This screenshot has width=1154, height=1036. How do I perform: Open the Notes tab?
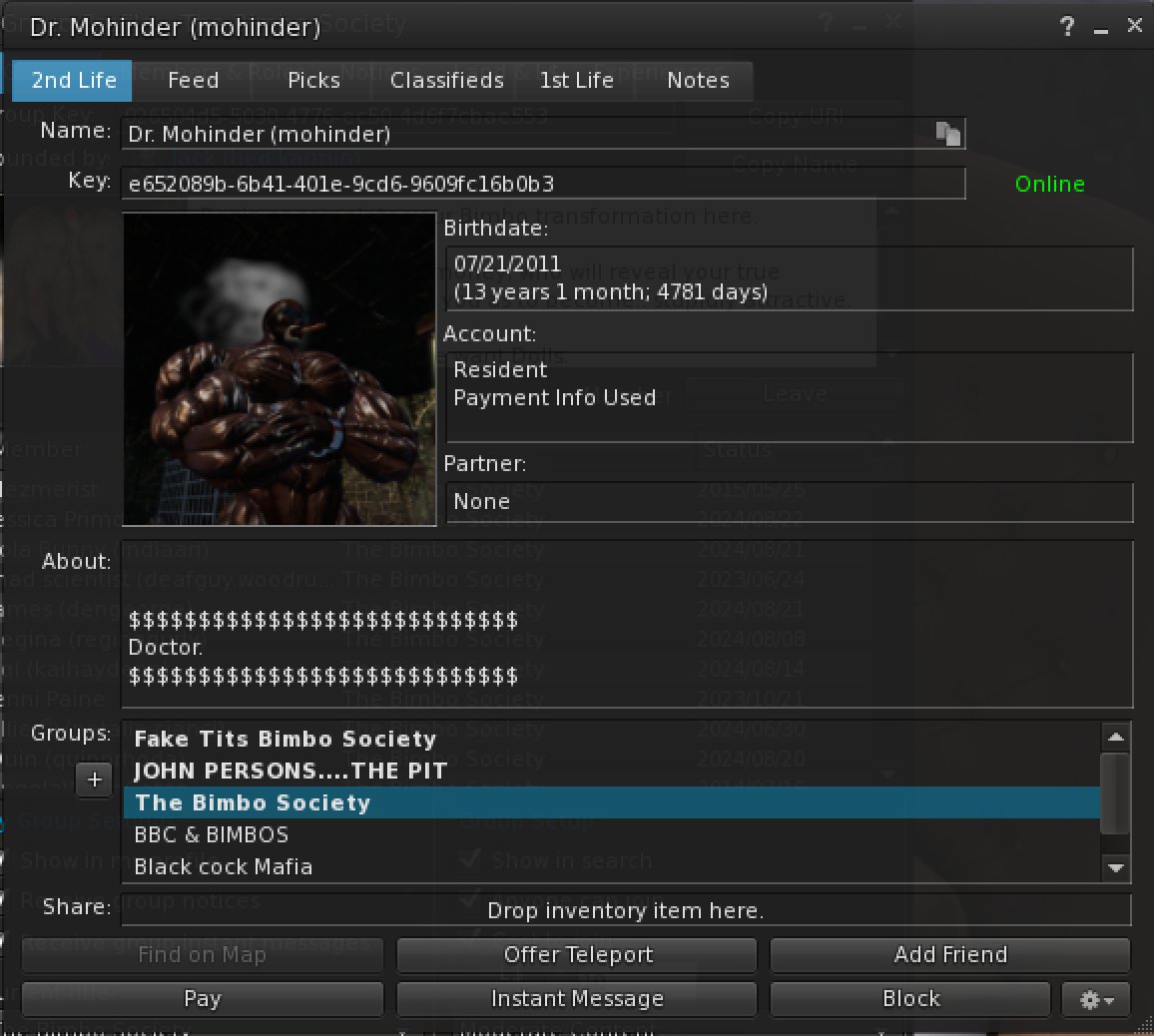(698, 80)
